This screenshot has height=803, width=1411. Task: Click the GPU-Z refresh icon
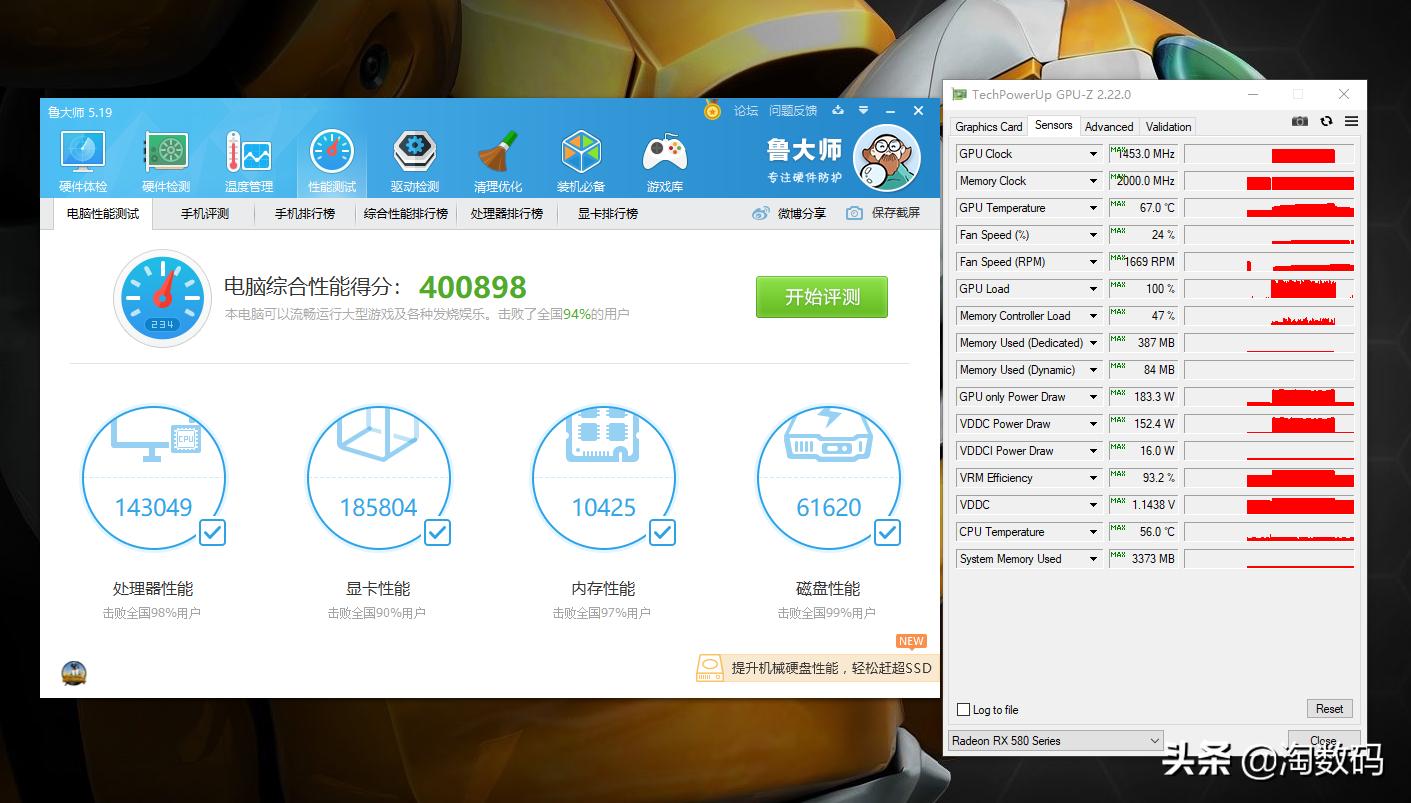coord(1324,120)
